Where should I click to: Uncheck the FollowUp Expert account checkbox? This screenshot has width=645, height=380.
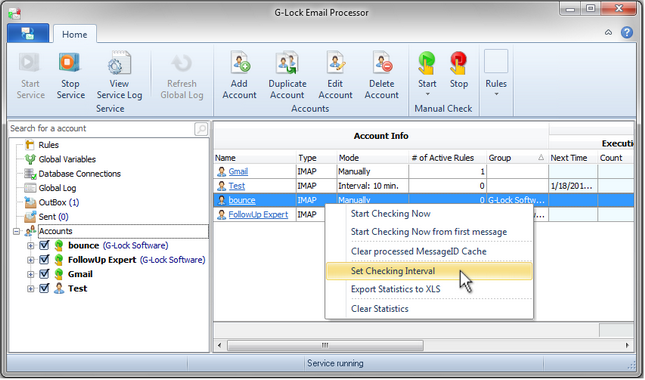[x=44, y=260]
